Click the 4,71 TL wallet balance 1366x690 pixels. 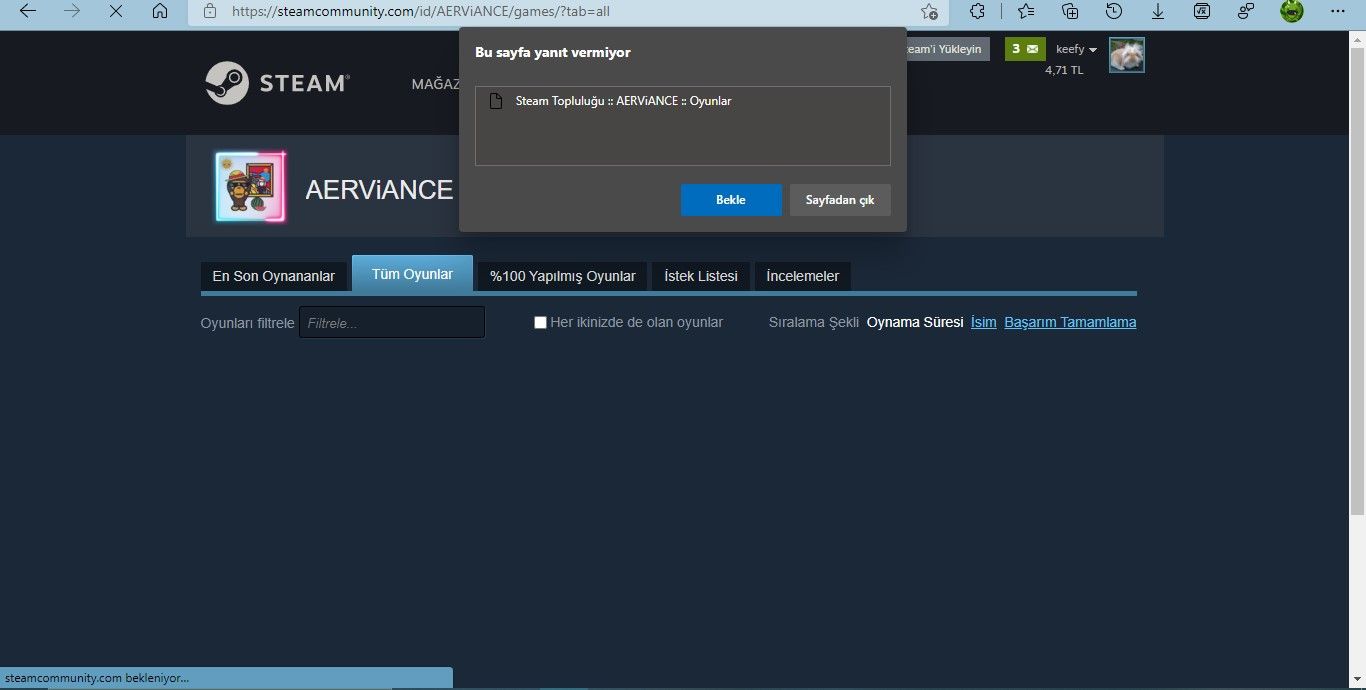[1064, 70]
